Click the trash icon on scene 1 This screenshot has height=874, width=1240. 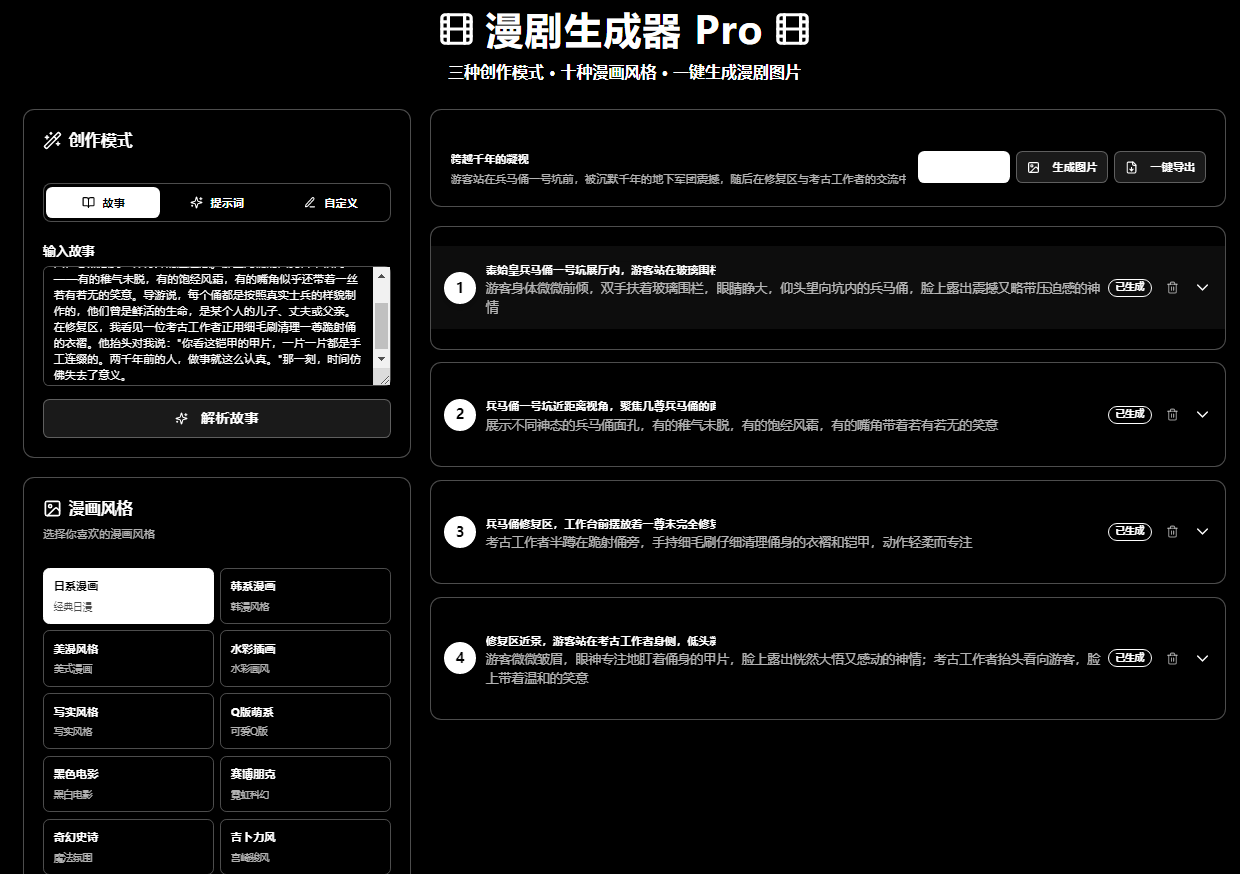pyautogui.click(x=1172, y=287)
